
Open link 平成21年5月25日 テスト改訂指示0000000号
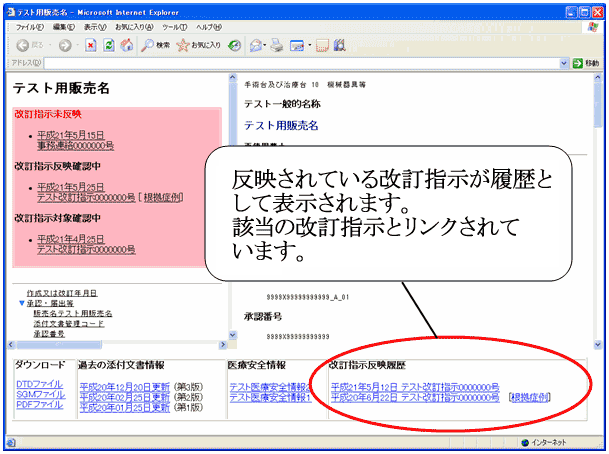[86, 193]
